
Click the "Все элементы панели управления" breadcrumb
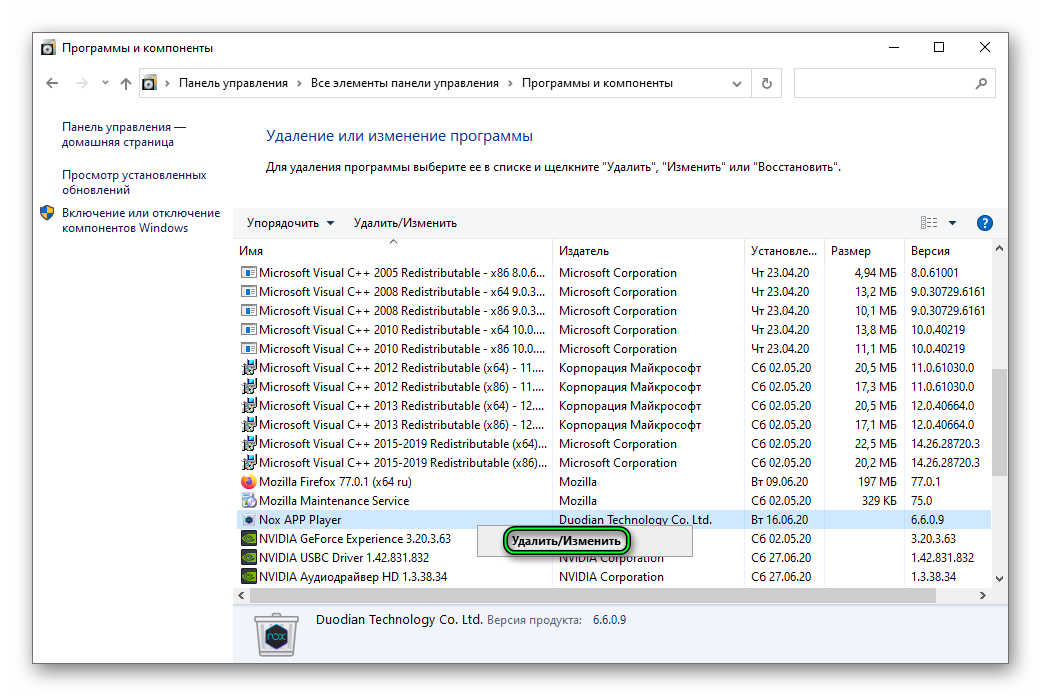[x=404, y=83]
